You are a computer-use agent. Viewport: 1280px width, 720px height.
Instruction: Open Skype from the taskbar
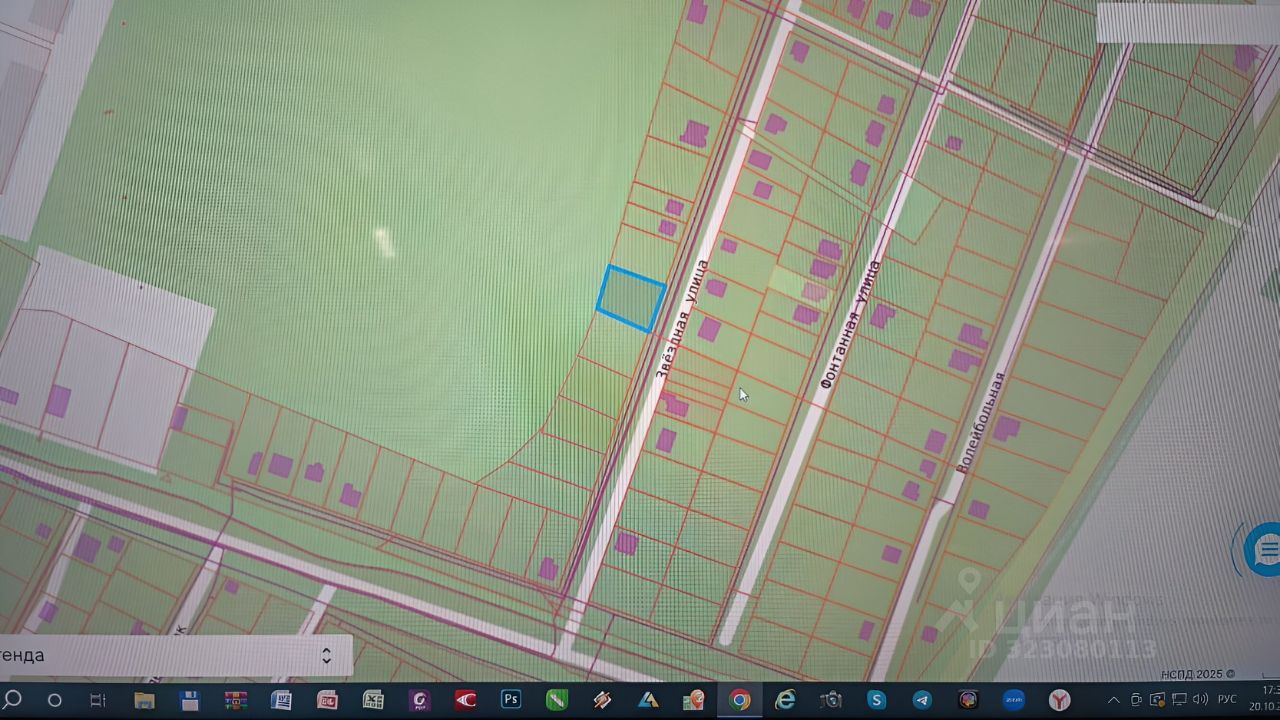point(877,700)
